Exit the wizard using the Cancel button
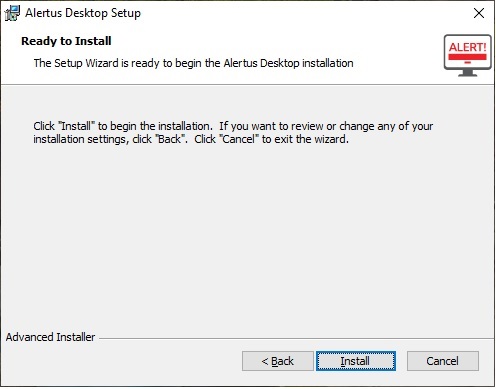The image size is (496, 389). click(443, 361)
